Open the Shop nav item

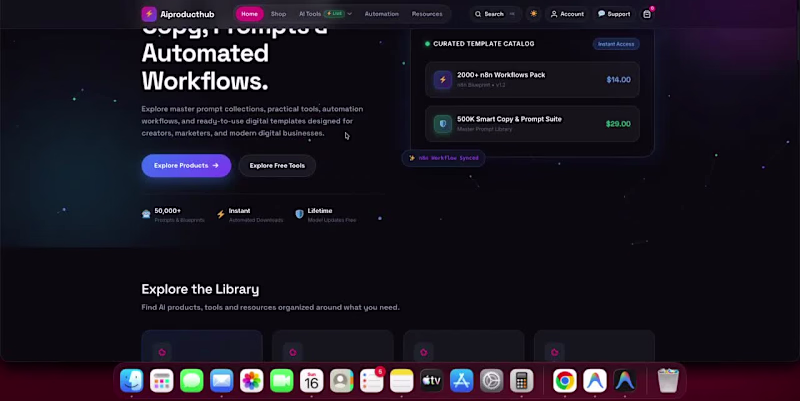click(x=279, y=14)
